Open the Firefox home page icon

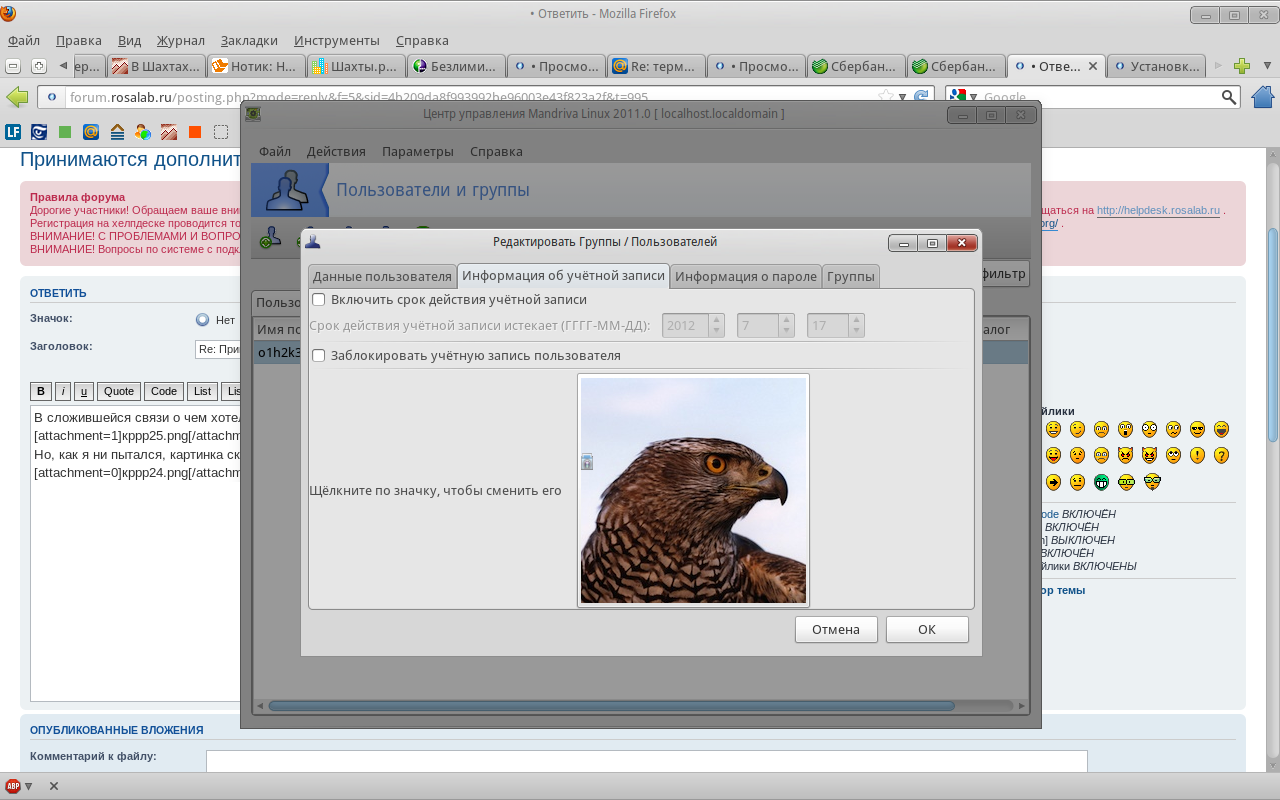1262,97
